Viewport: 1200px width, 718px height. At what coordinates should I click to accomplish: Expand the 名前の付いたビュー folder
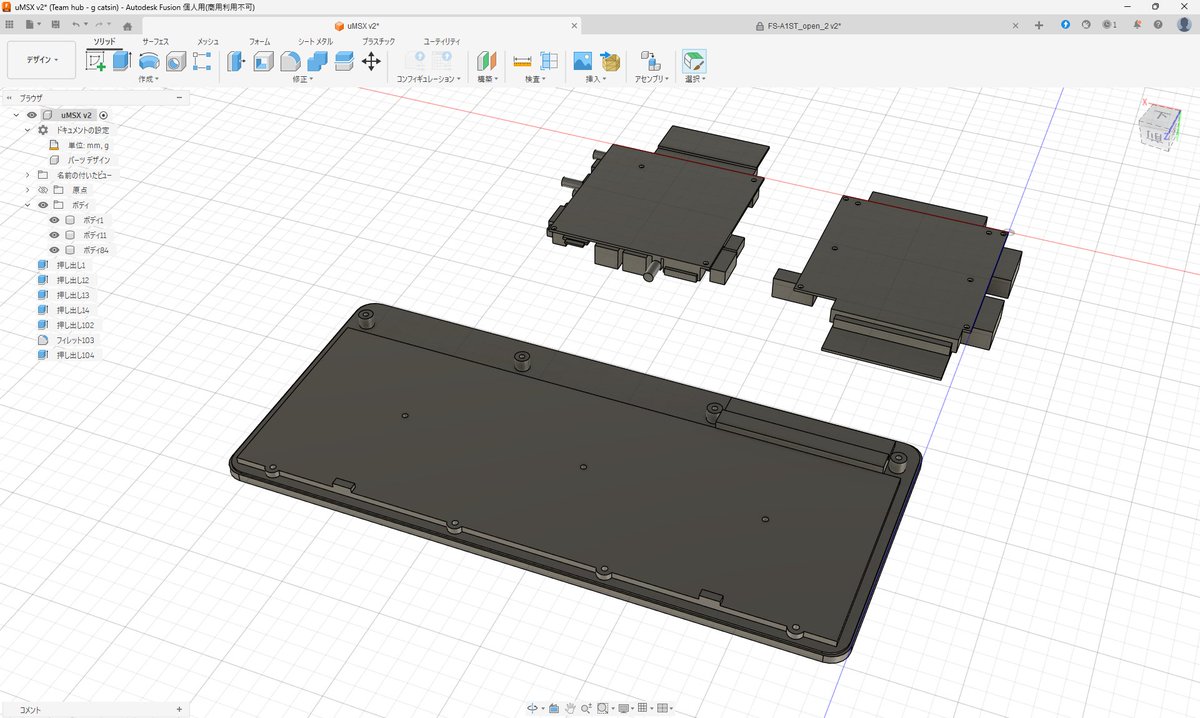pos(26,175)
